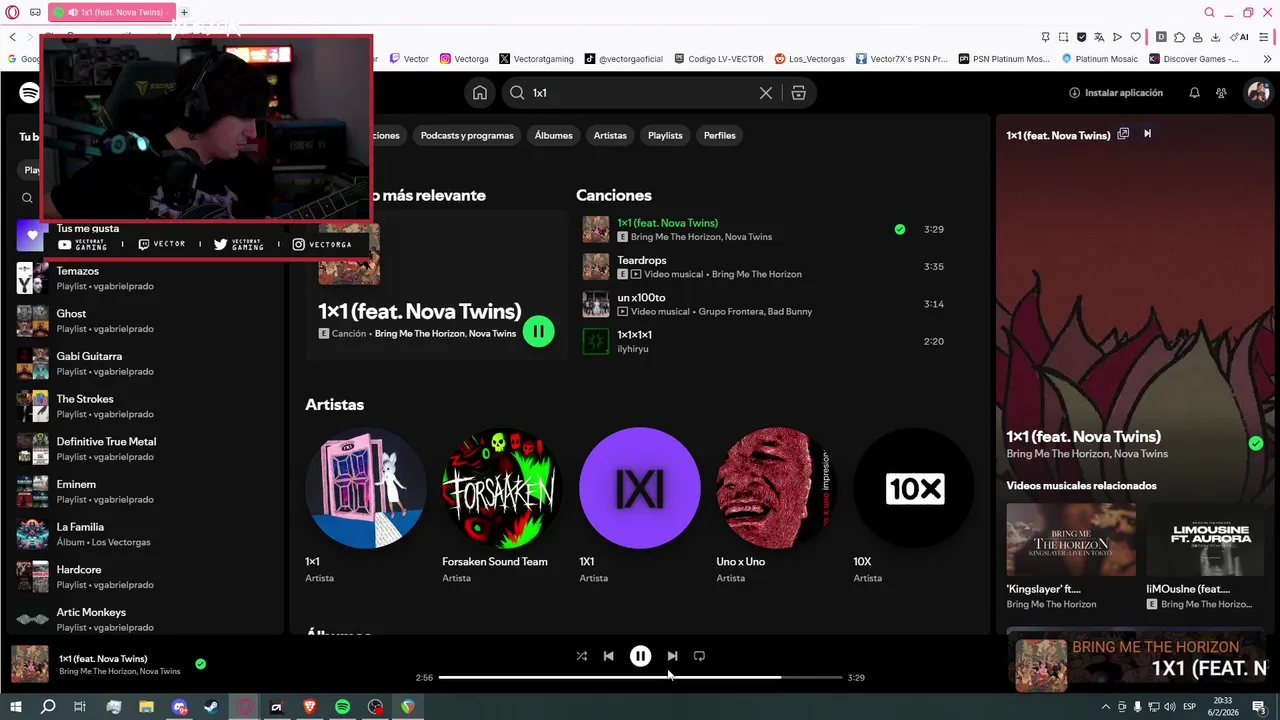Click the snapshot selection icon in toolbar
This screenshot has width=1280, height=720.
click(x=1063, y=37)
